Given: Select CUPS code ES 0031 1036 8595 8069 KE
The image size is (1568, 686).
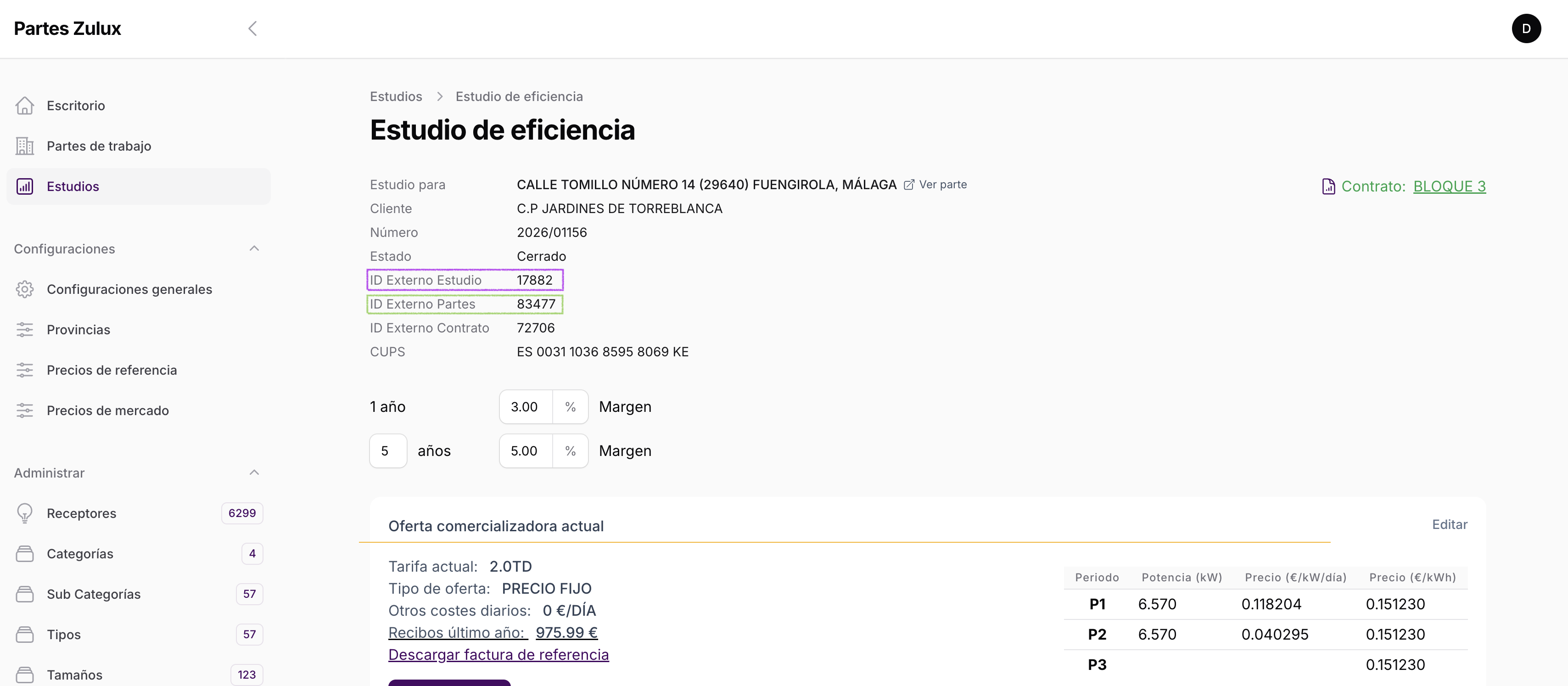Looking at the screenshot, I should point(603,352).
